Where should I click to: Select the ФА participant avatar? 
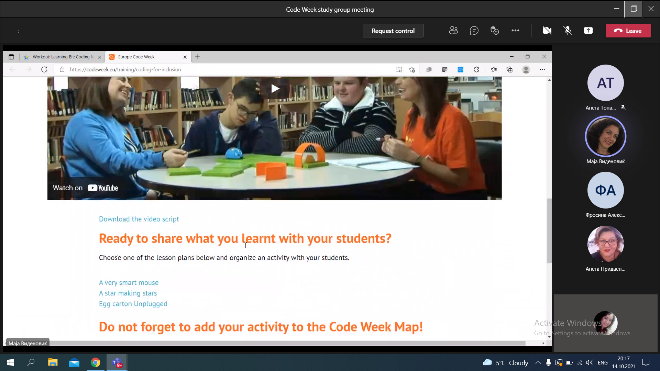(x=605, y=190)
